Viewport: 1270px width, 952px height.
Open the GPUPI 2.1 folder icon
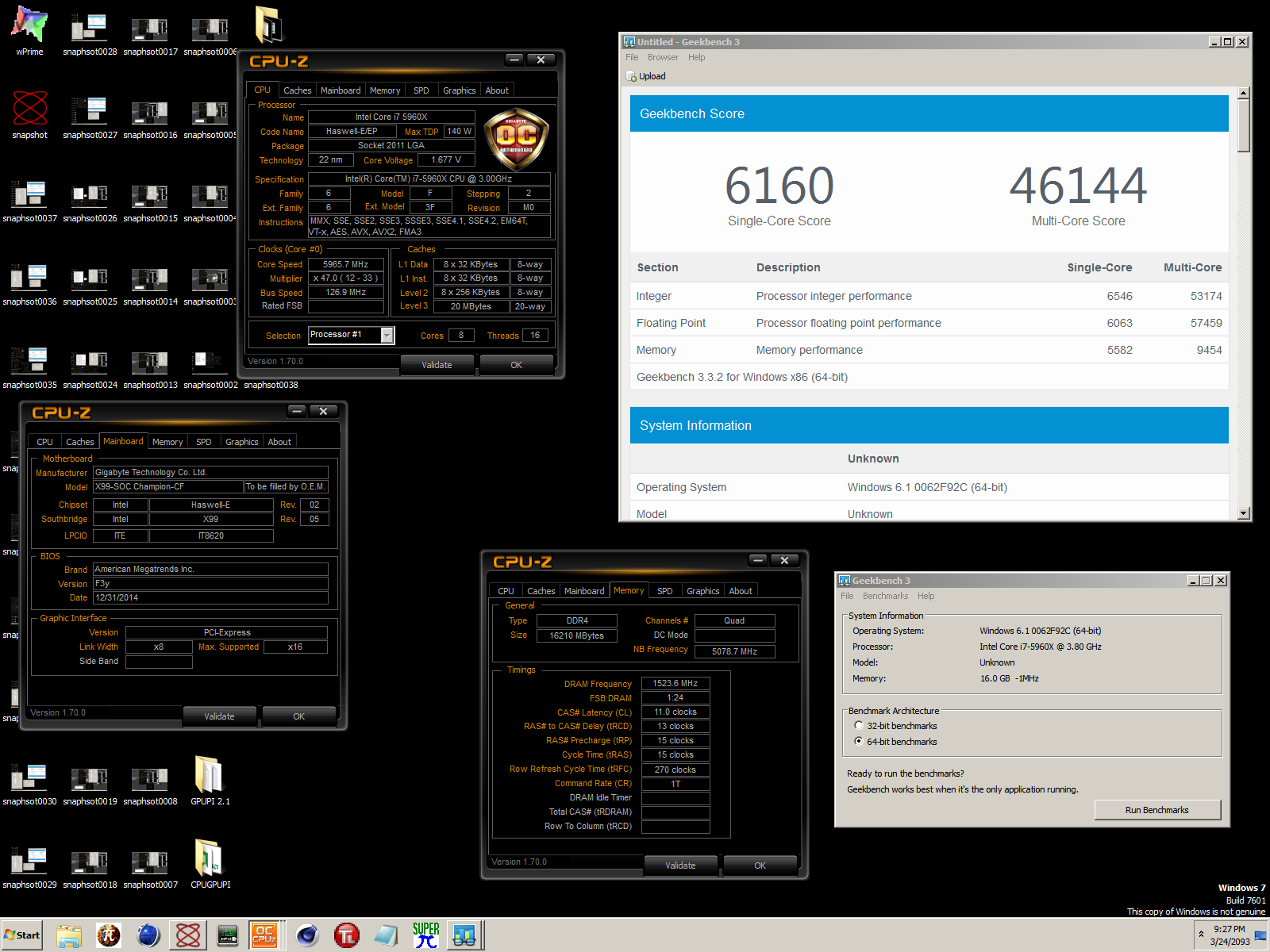point(210,781)
